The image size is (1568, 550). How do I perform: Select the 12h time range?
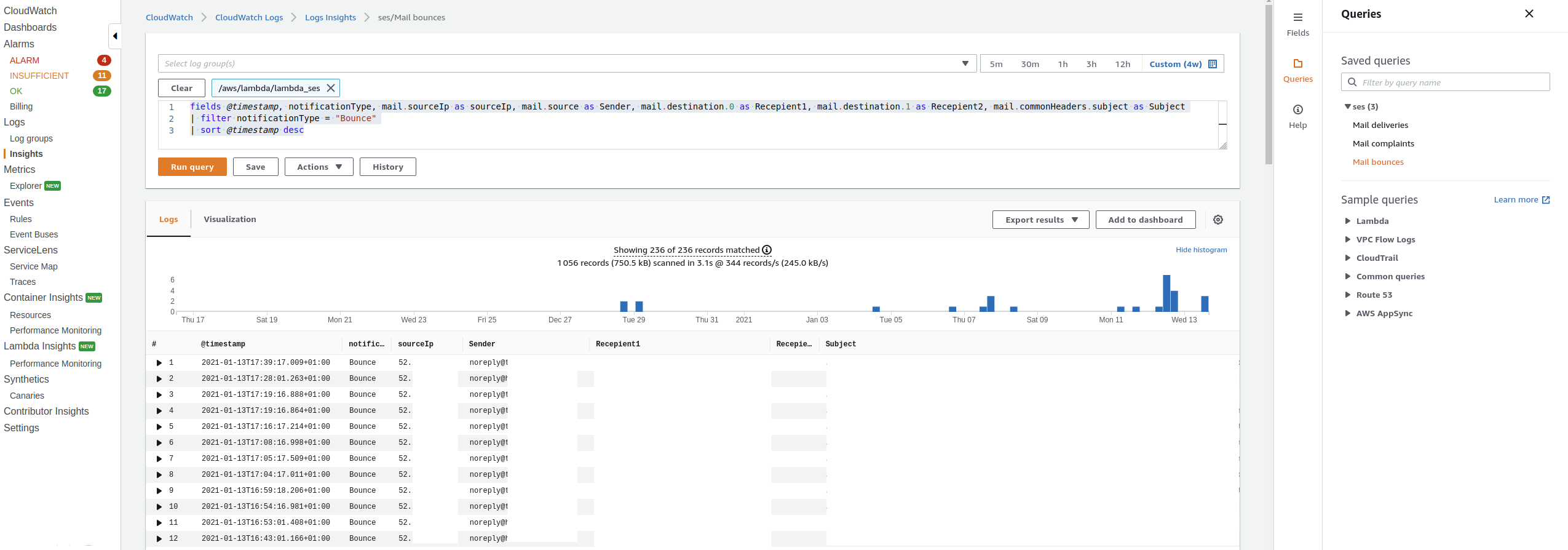pos(1122,64)
